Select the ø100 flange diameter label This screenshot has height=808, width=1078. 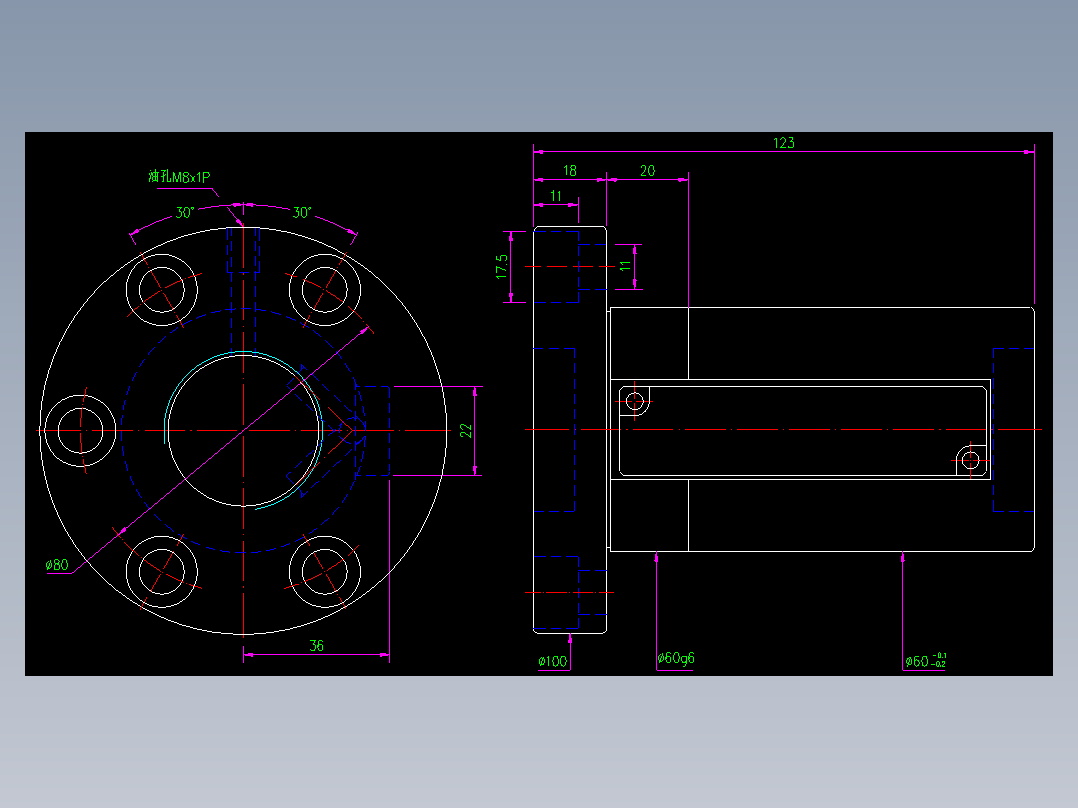point(553,662)
